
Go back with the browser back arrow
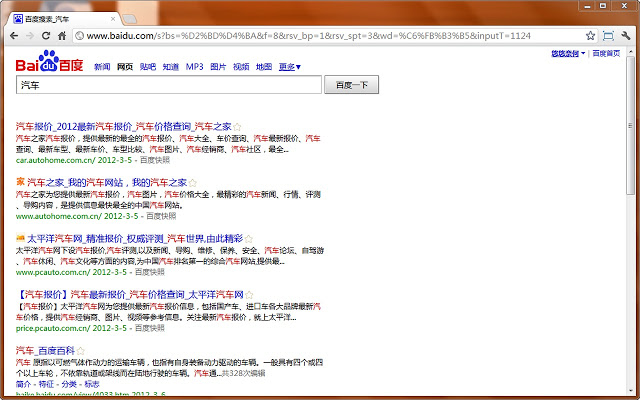click(14, 36)
